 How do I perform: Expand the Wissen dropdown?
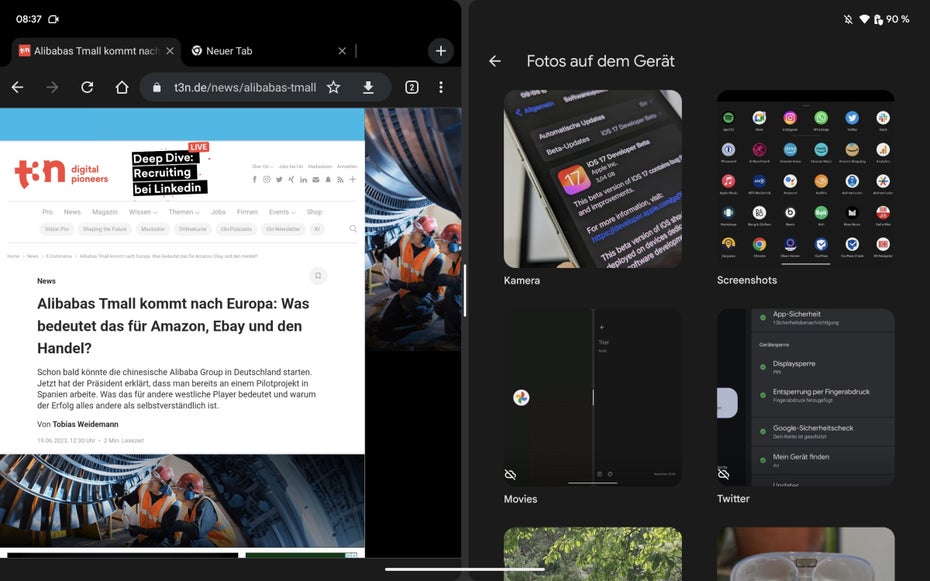click(143, 212)
